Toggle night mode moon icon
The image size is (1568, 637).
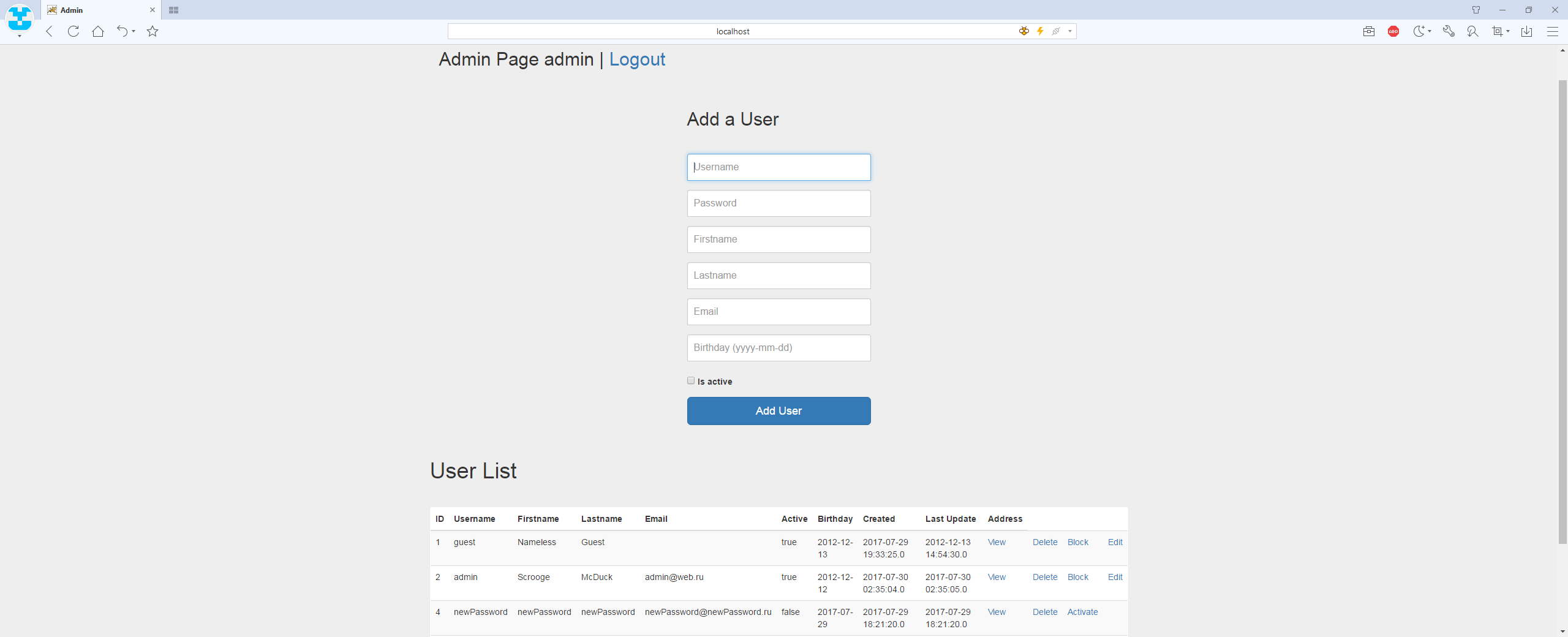click(1419, 31)
